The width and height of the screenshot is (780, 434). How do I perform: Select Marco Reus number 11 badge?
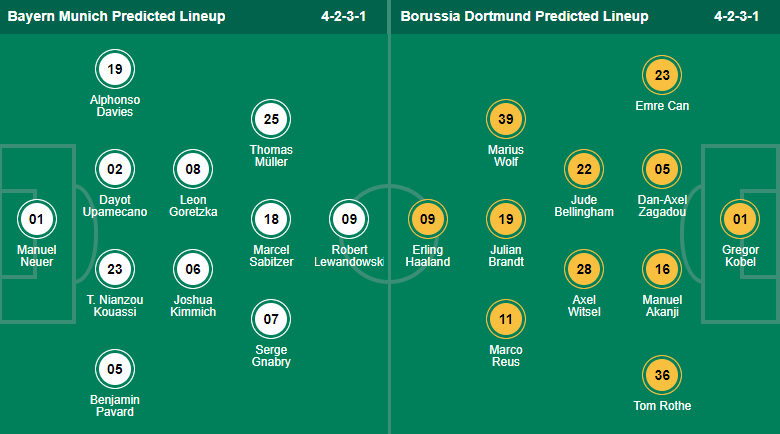[506, 319]
